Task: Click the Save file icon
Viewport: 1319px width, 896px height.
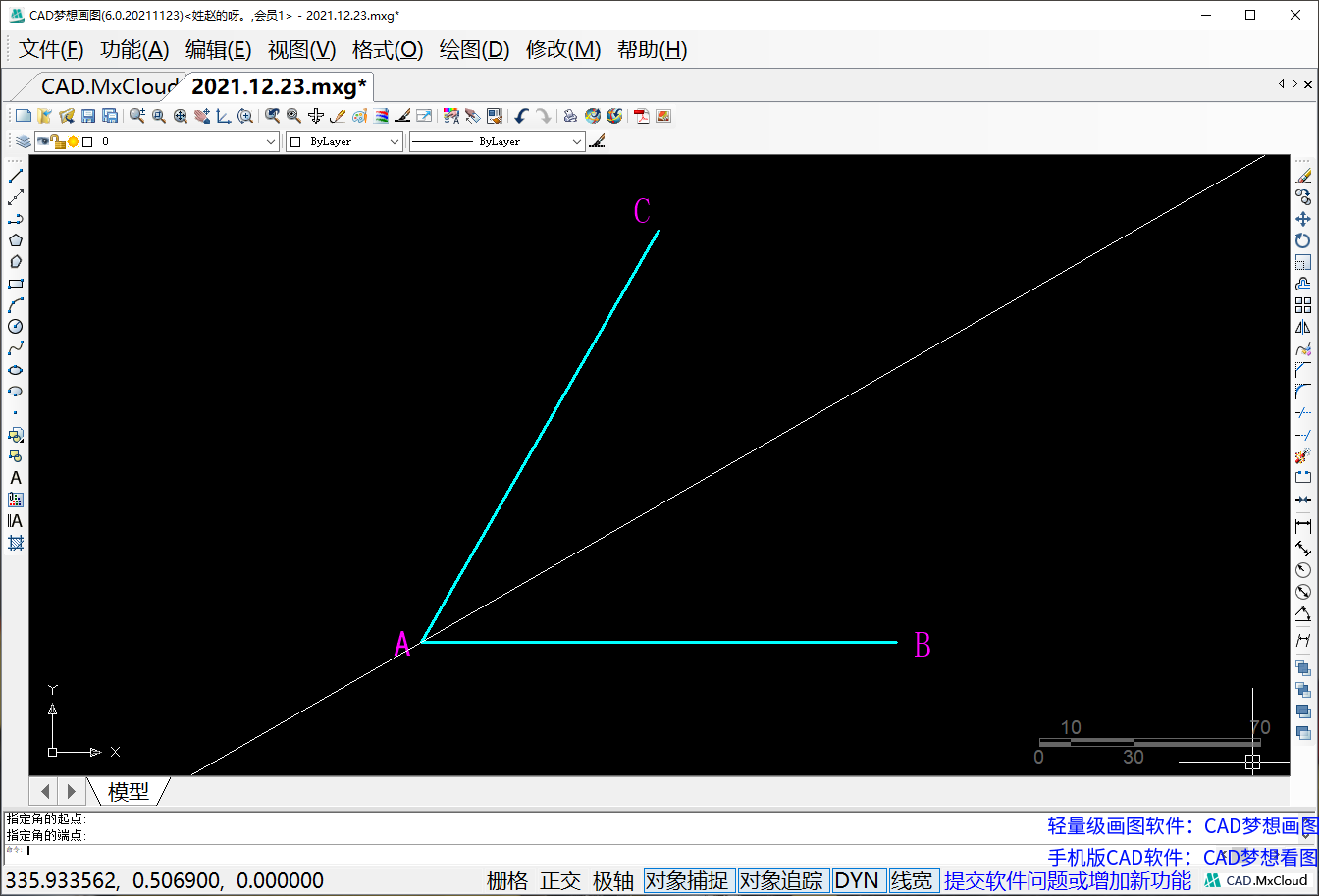Action: pos(88,116)
